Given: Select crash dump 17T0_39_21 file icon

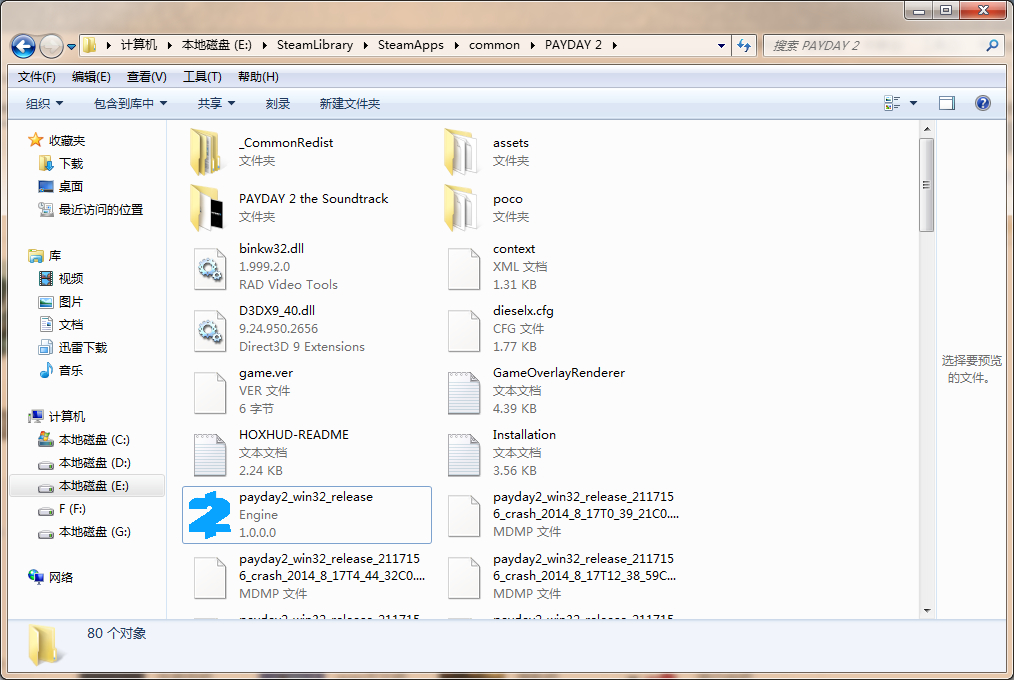Looking at the screenshot, I should pos(464,516).
